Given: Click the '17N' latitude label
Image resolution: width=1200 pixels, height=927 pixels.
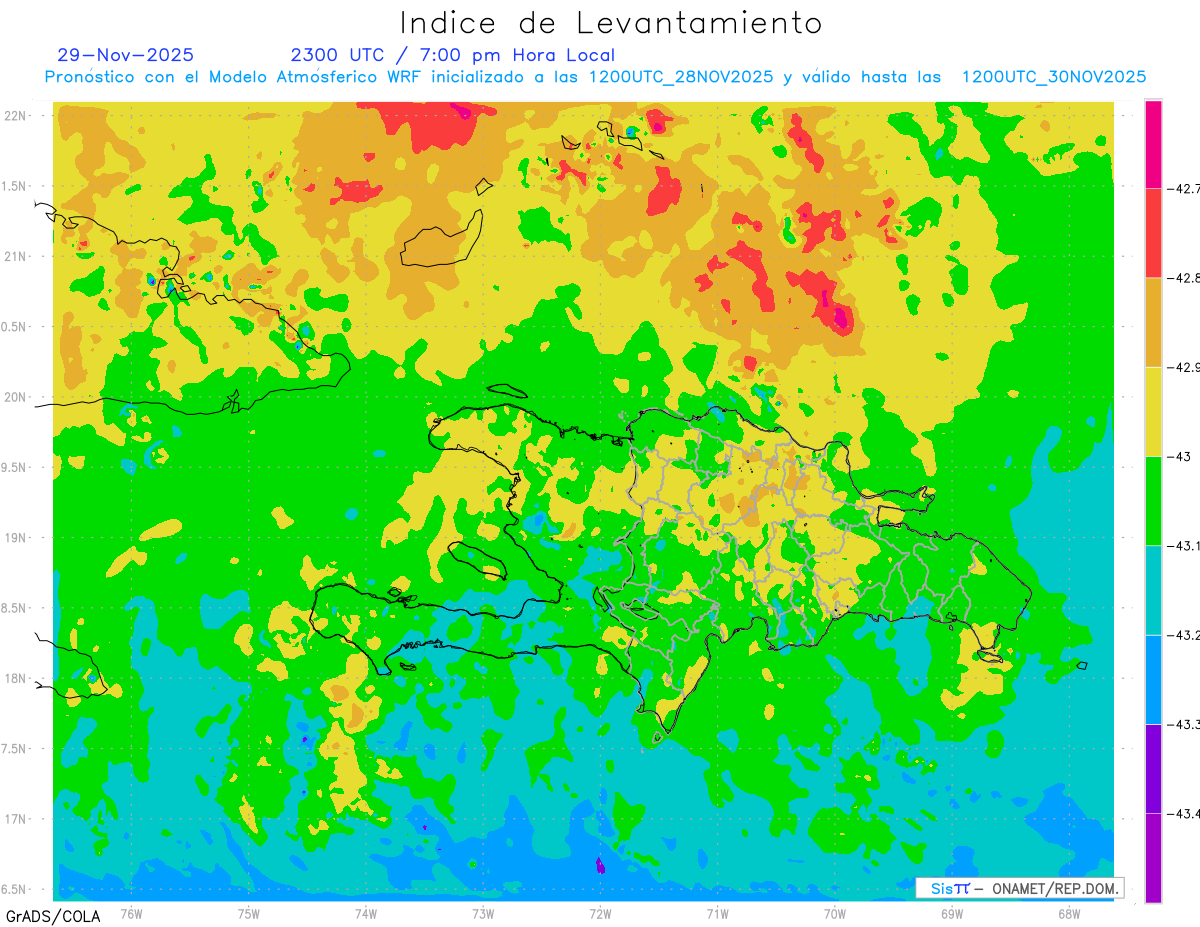Looking at the screenshot, I should point(16,819).
